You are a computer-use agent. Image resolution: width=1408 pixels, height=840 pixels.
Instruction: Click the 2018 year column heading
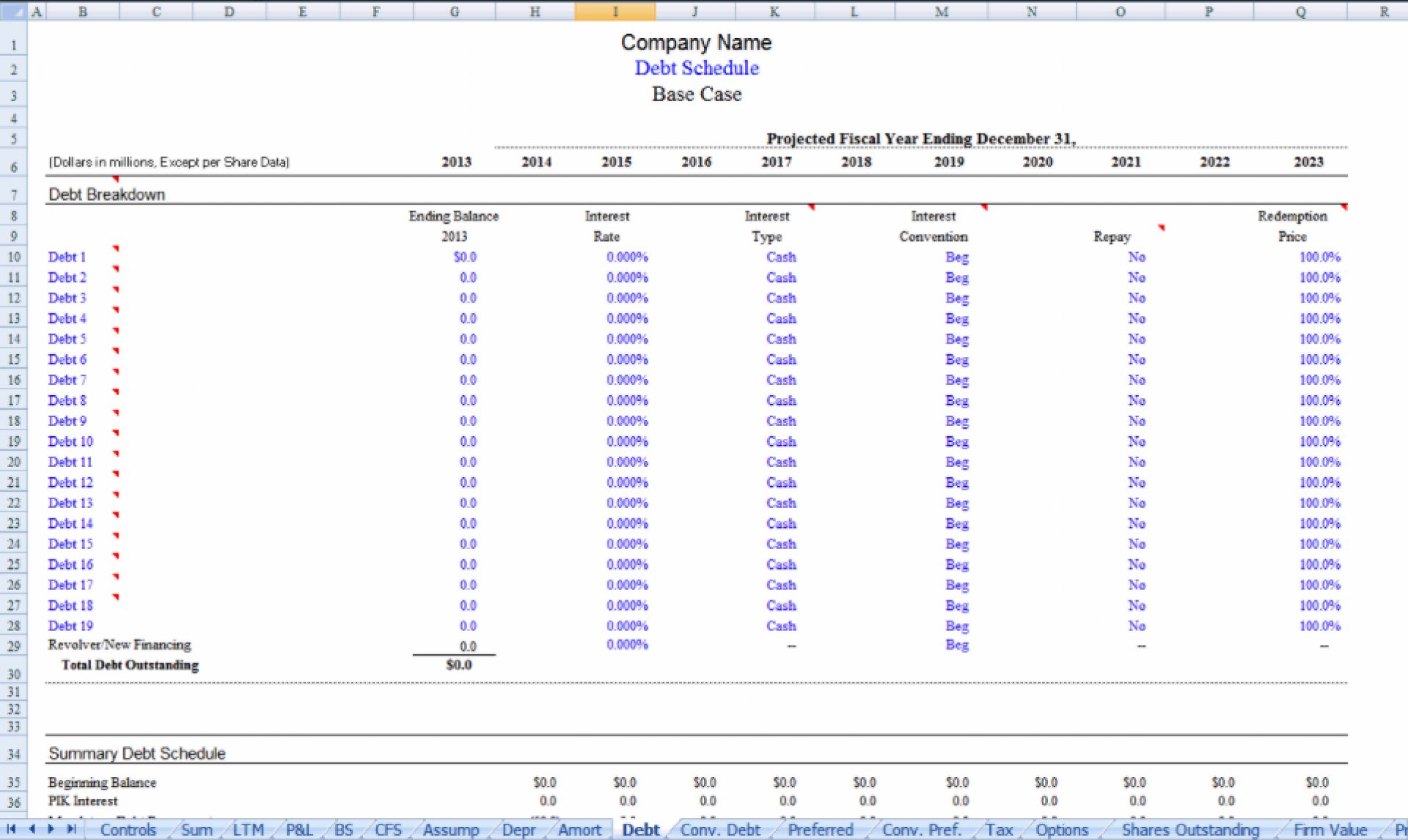[x=856, y=162]
